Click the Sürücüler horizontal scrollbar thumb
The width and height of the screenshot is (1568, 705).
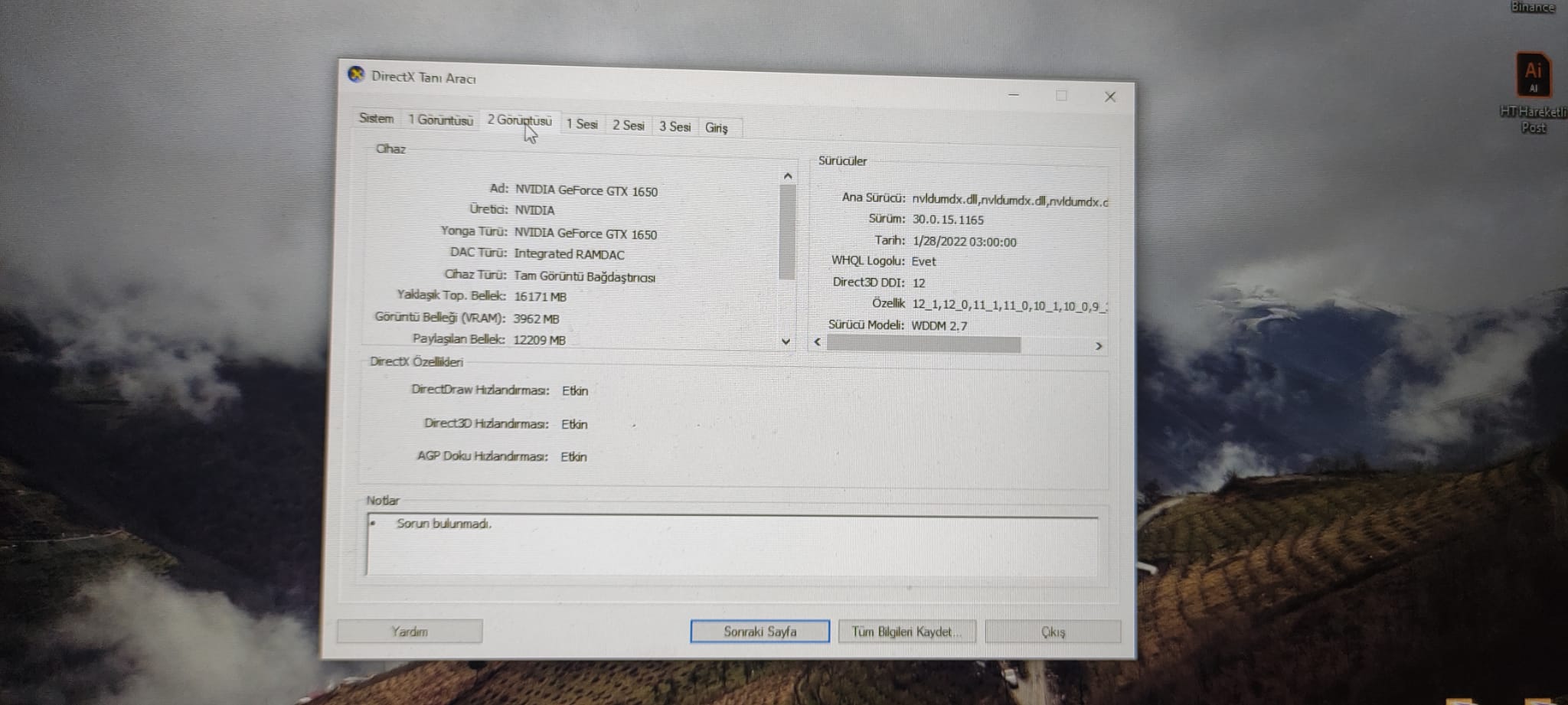coord(923,344)
